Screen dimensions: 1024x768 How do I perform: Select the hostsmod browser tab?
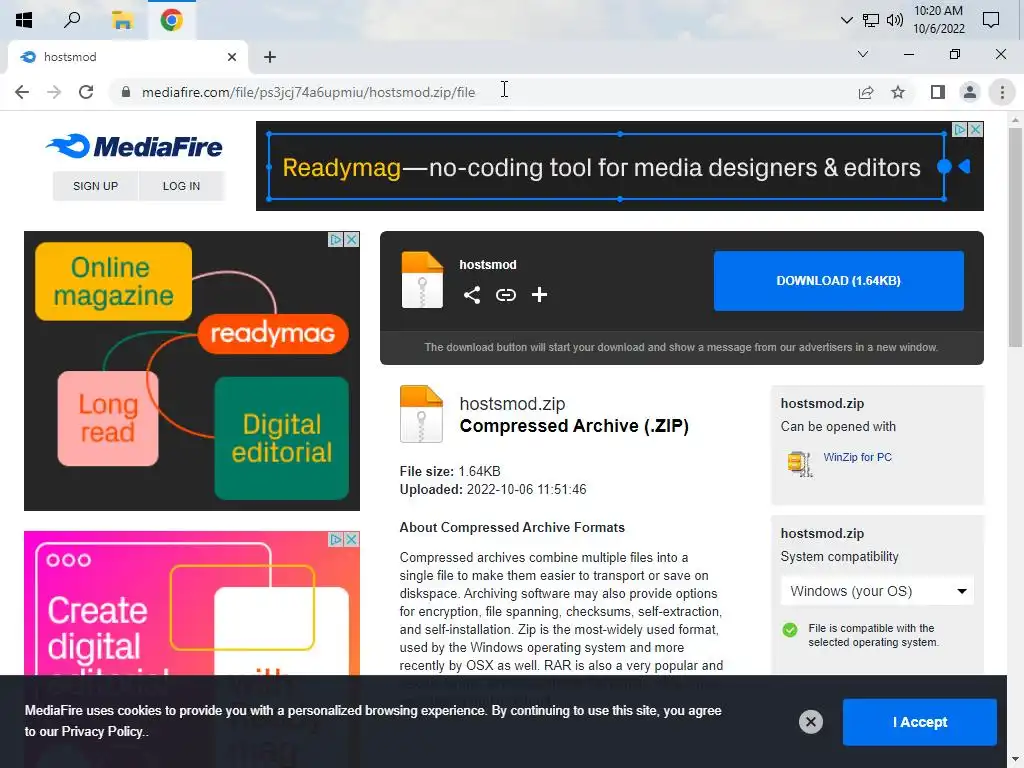click(x=127, y=57)
